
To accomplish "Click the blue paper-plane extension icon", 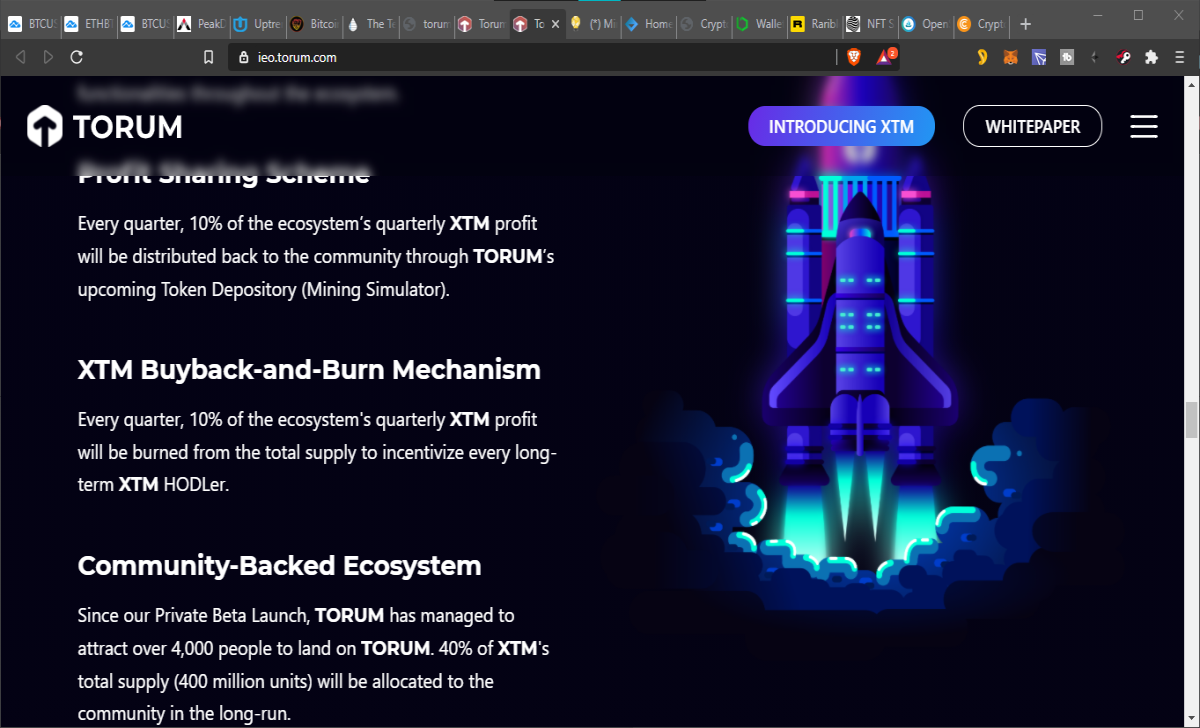I will tap(1039, 58).
